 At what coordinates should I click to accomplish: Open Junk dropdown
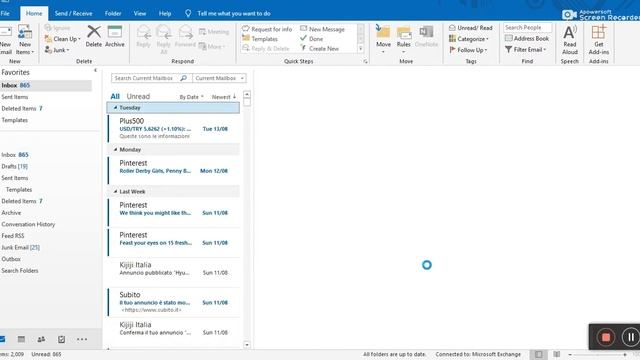57,50
